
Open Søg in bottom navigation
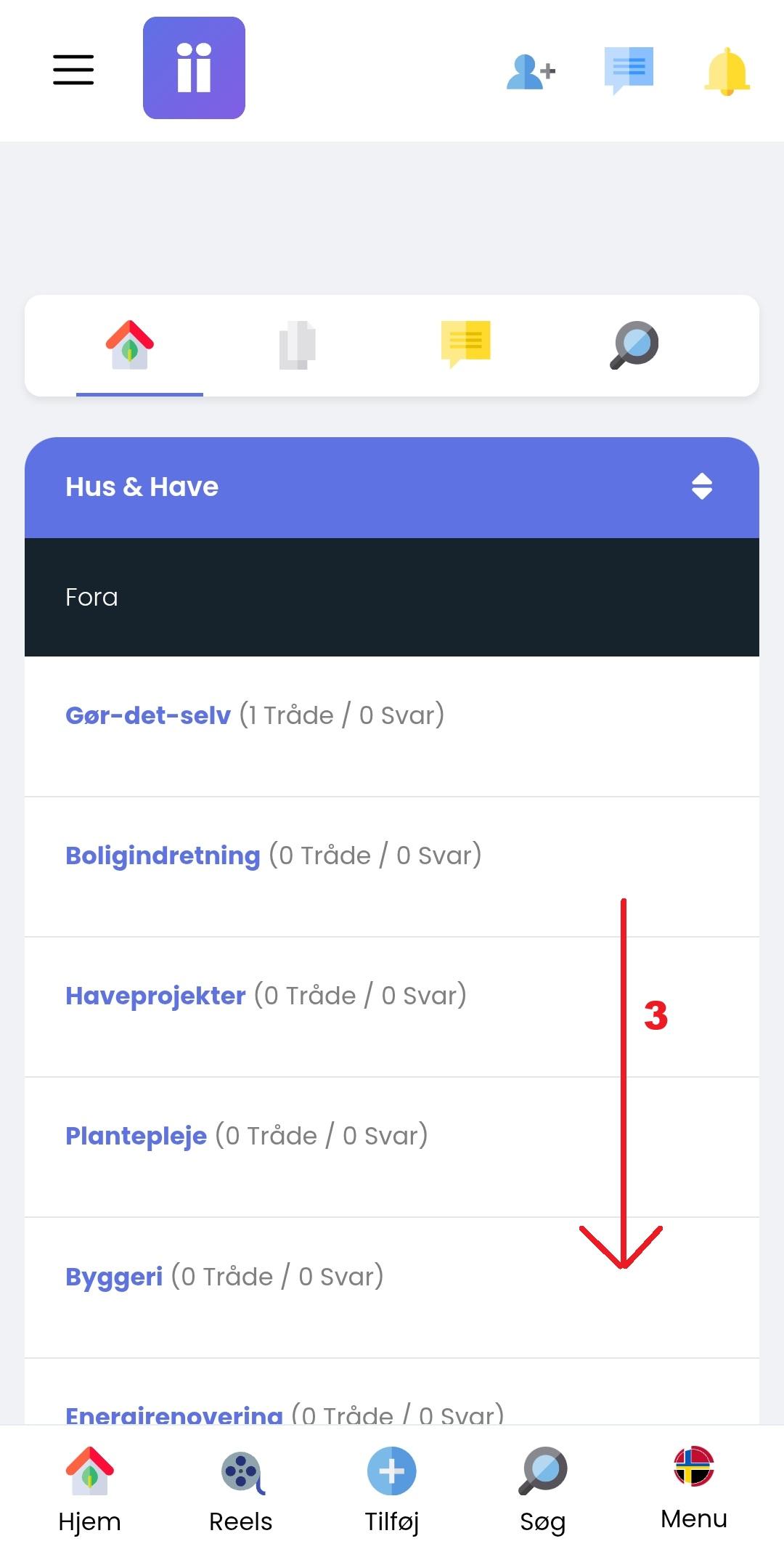[x=543, y=1489]
